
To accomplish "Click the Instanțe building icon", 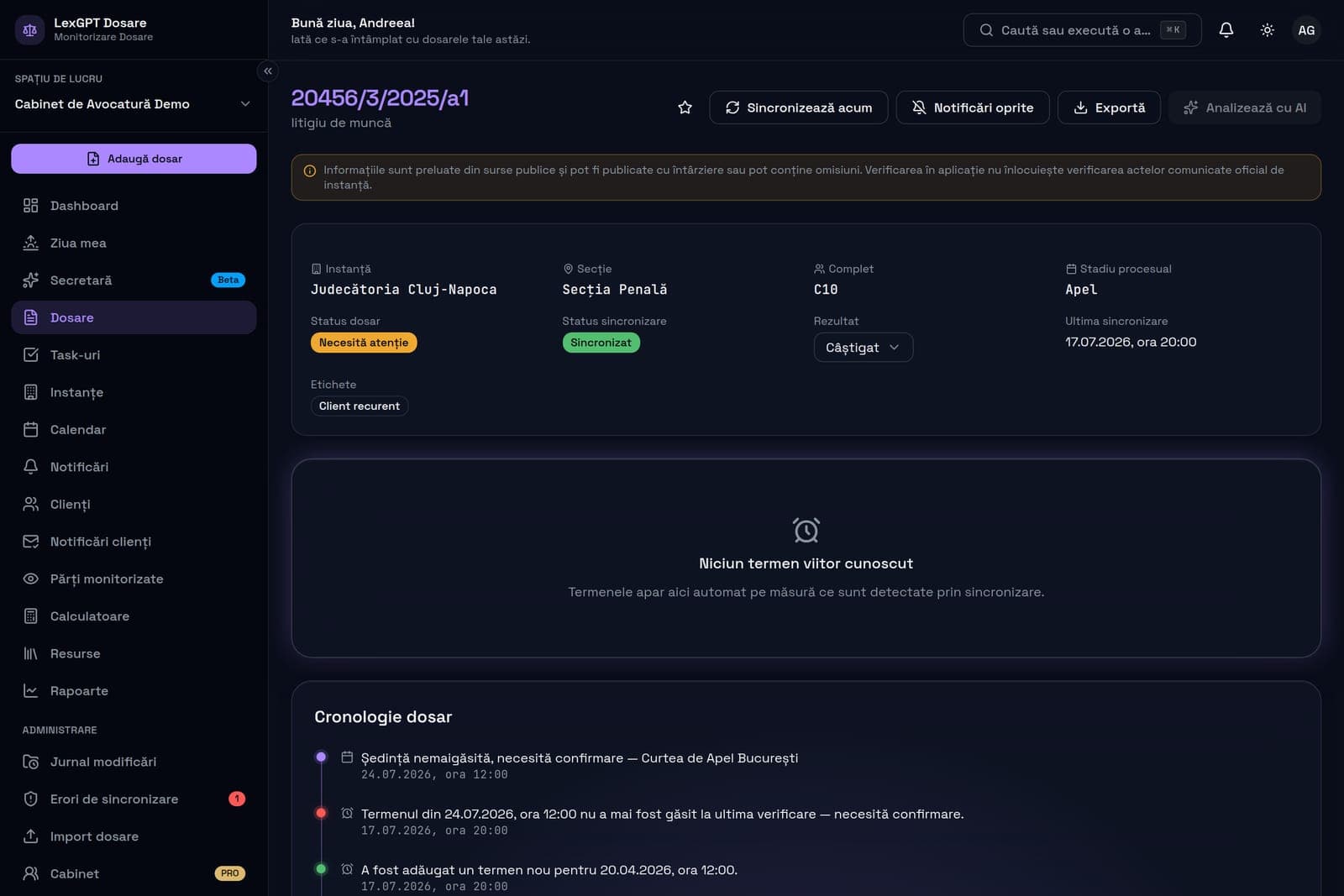I will click(x=31, y=392).
